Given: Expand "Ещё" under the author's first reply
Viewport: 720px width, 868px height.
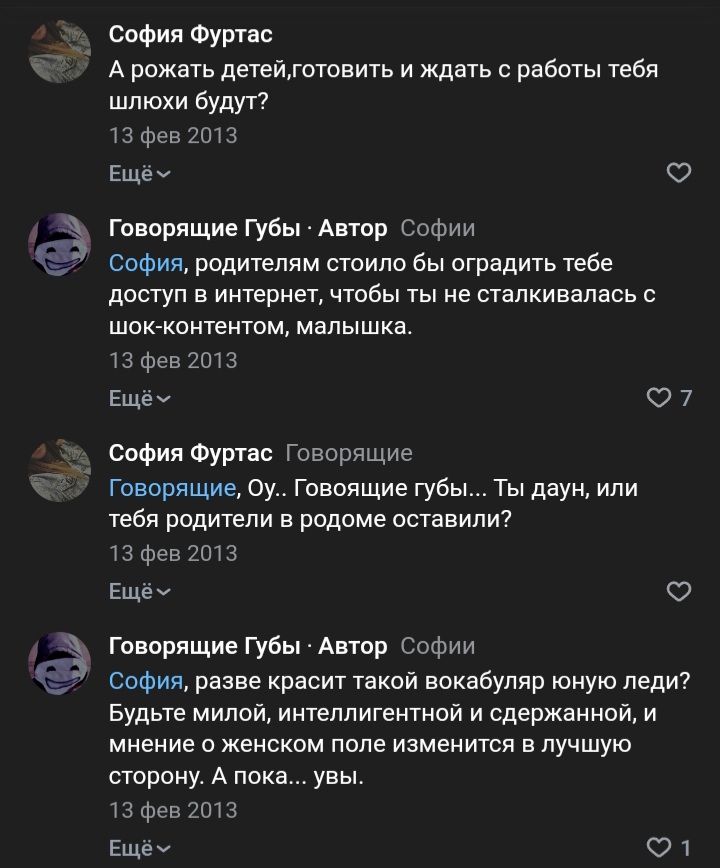Looking at the screenshot, I should pyautogui.click(x=139, y=398).
